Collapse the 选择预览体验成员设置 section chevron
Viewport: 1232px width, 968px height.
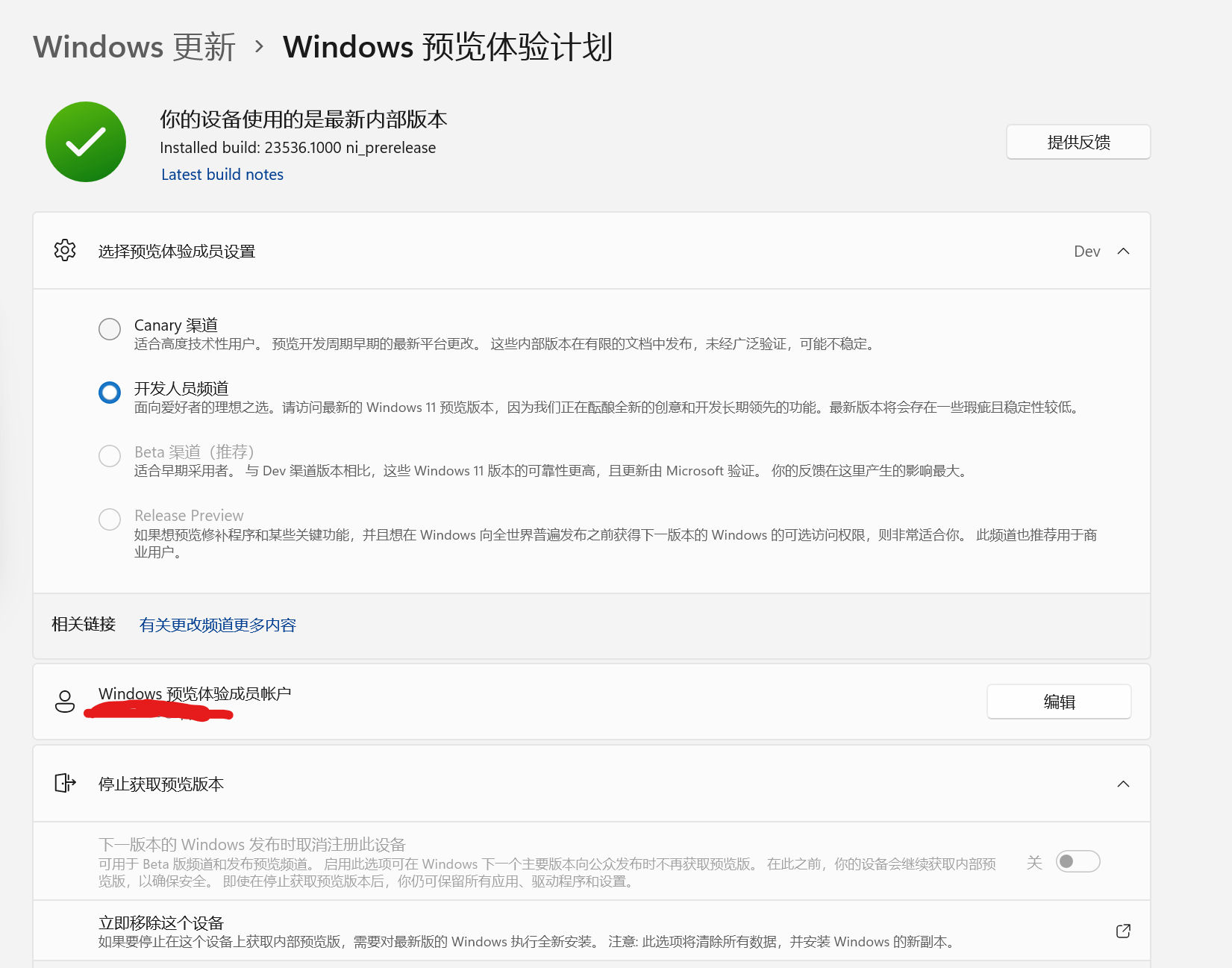(1123, 252)
